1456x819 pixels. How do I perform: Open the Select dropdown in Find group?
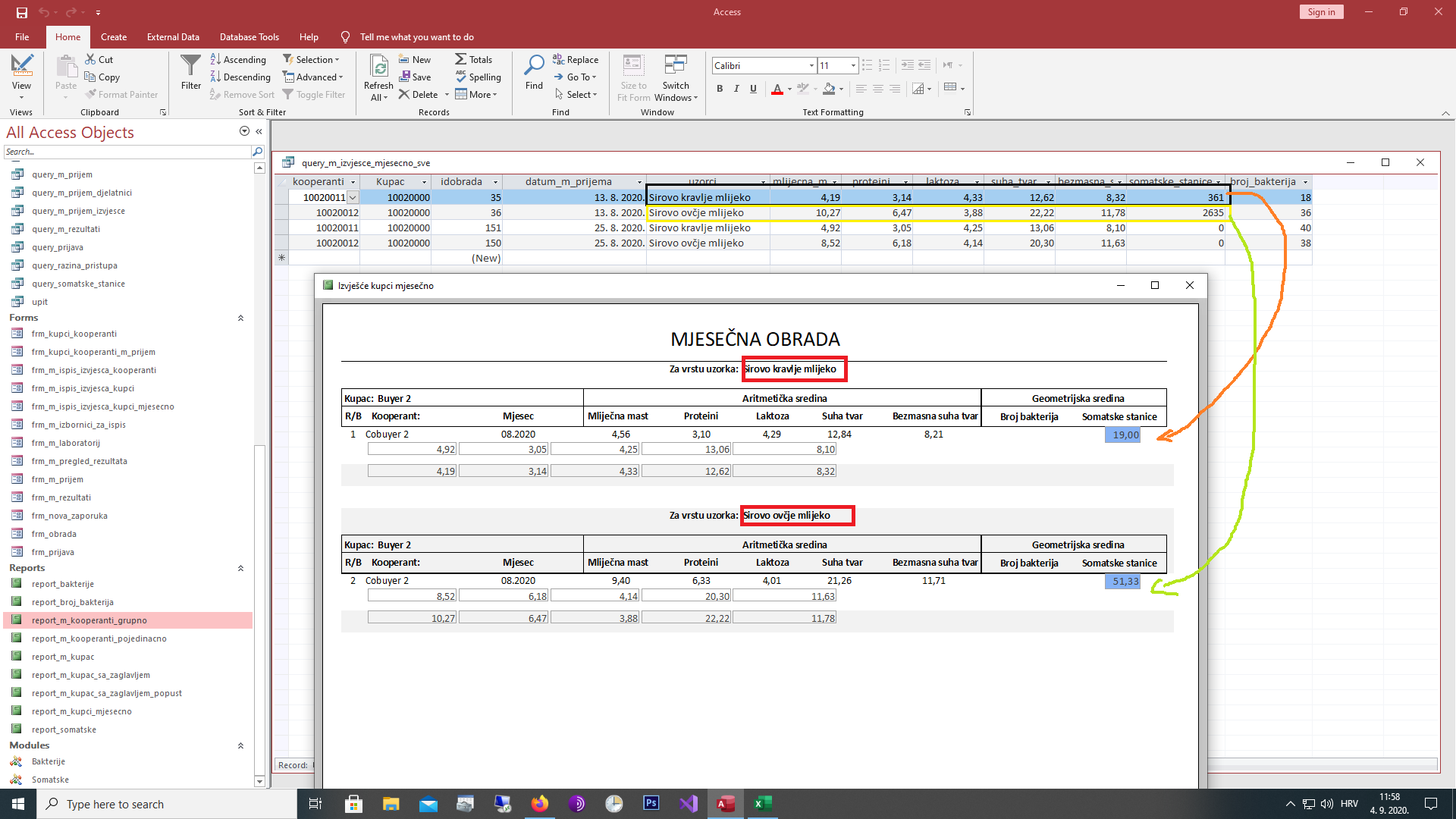coord(576,94)
